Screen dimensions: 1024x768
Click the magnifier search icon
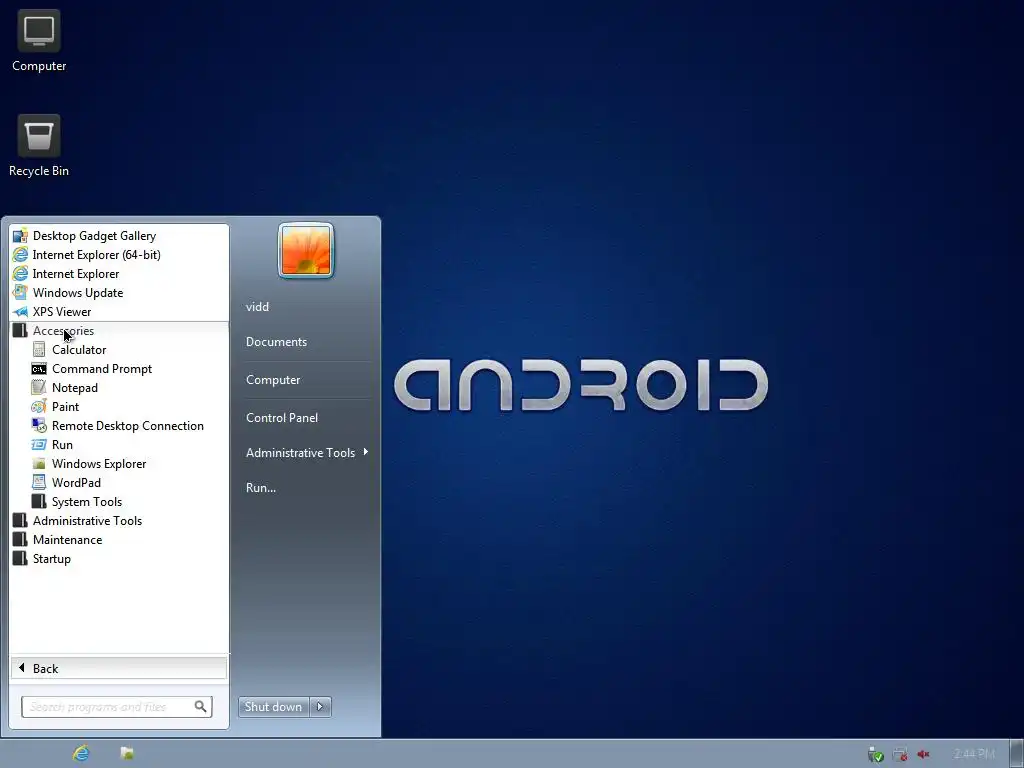pos(200,706)
